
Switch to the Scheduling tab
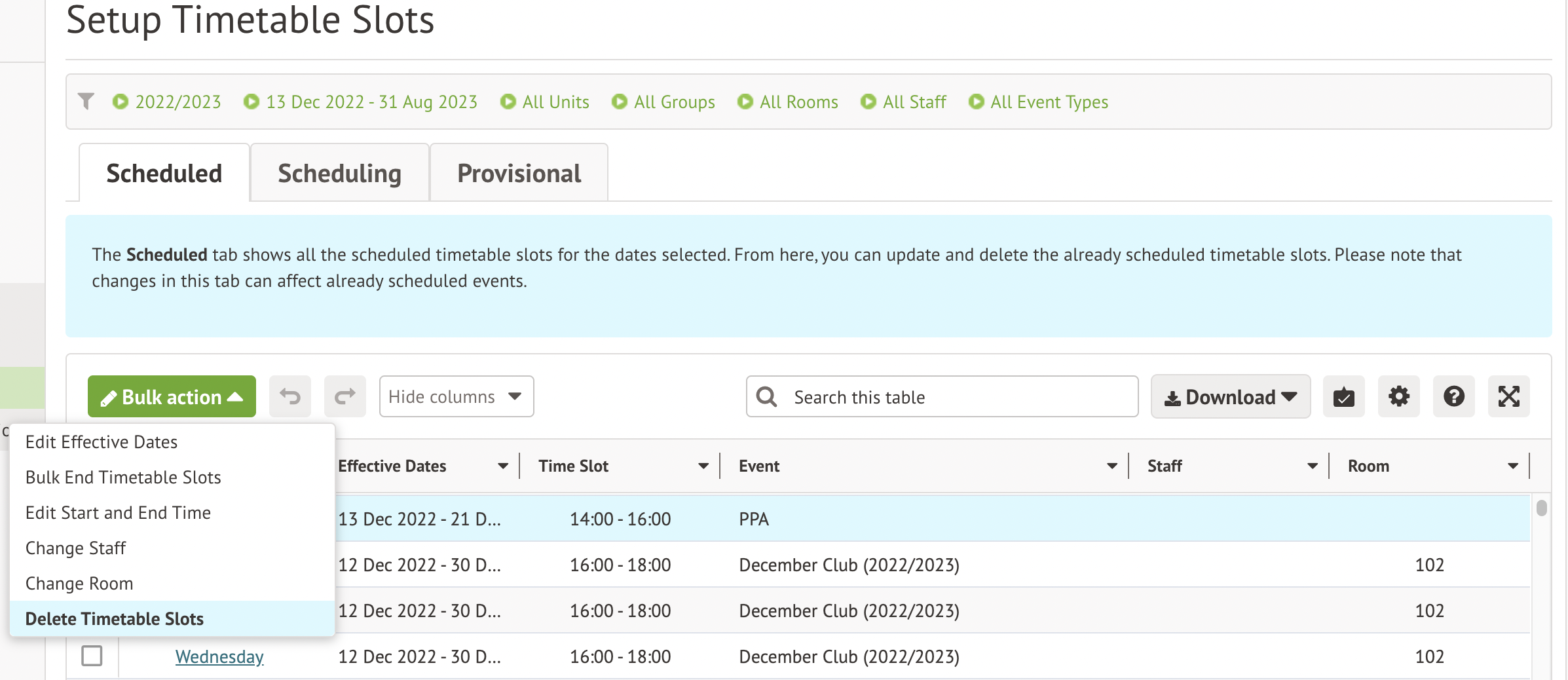pos(339,174)
